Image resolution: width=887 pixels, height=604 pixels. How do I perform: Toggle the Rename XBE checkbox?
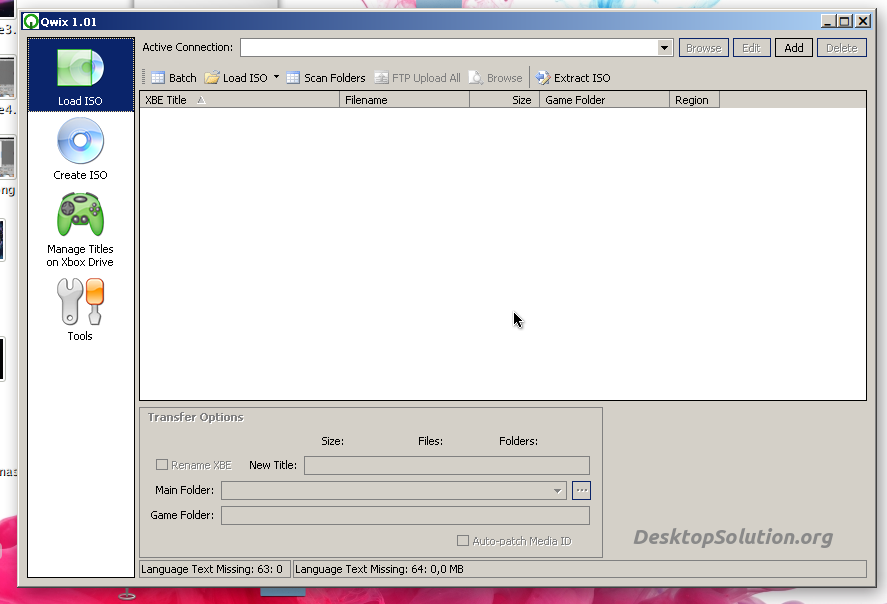(x=162, y=465)
